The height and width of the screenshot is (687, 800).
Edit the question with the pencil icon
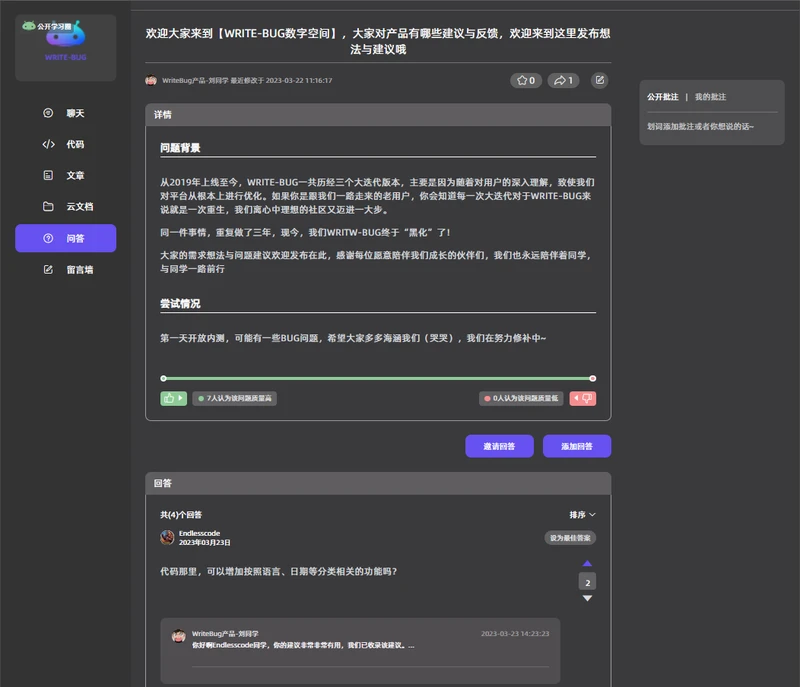coord(599,80)
